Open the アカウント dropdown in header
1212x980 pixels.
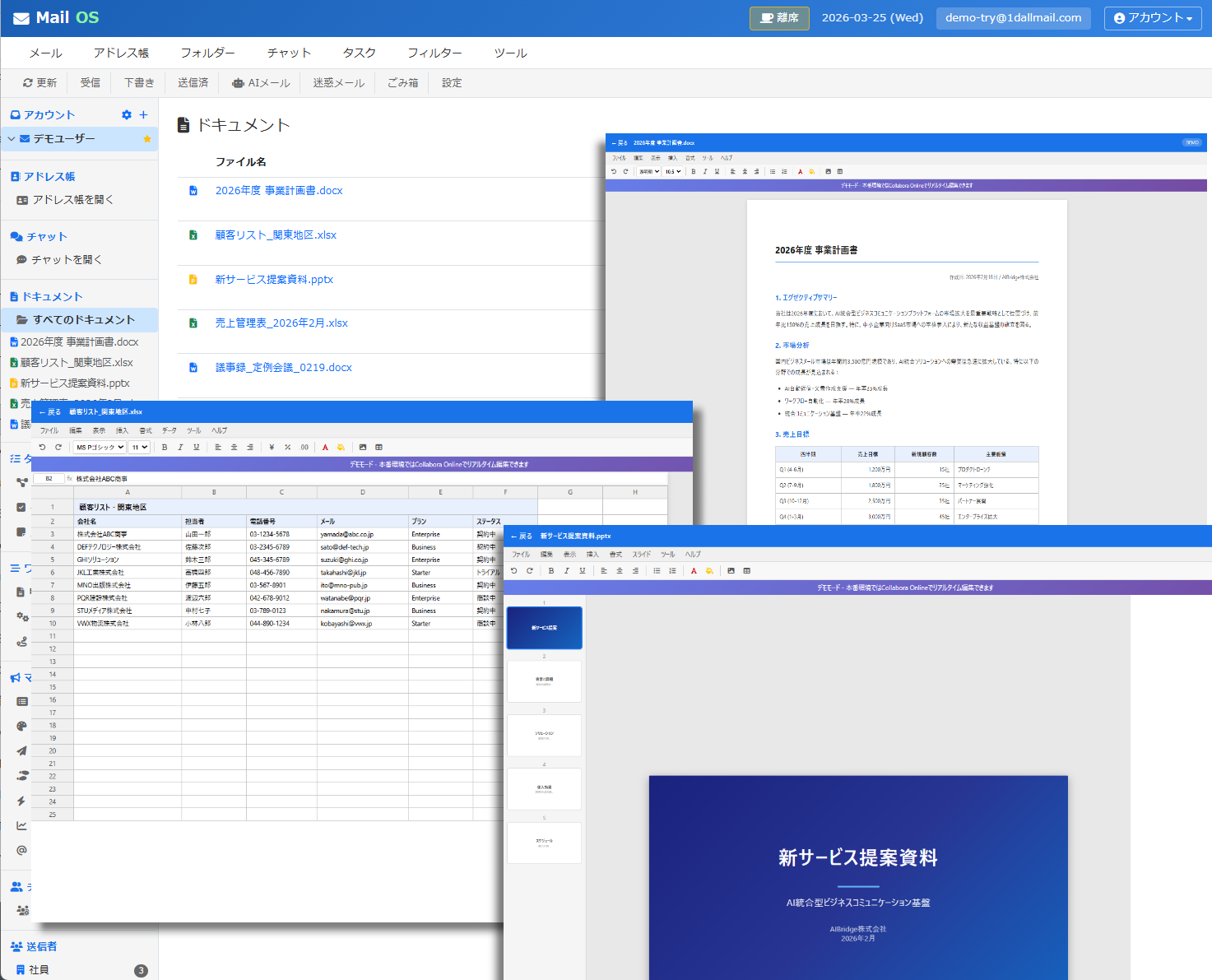1153,18
